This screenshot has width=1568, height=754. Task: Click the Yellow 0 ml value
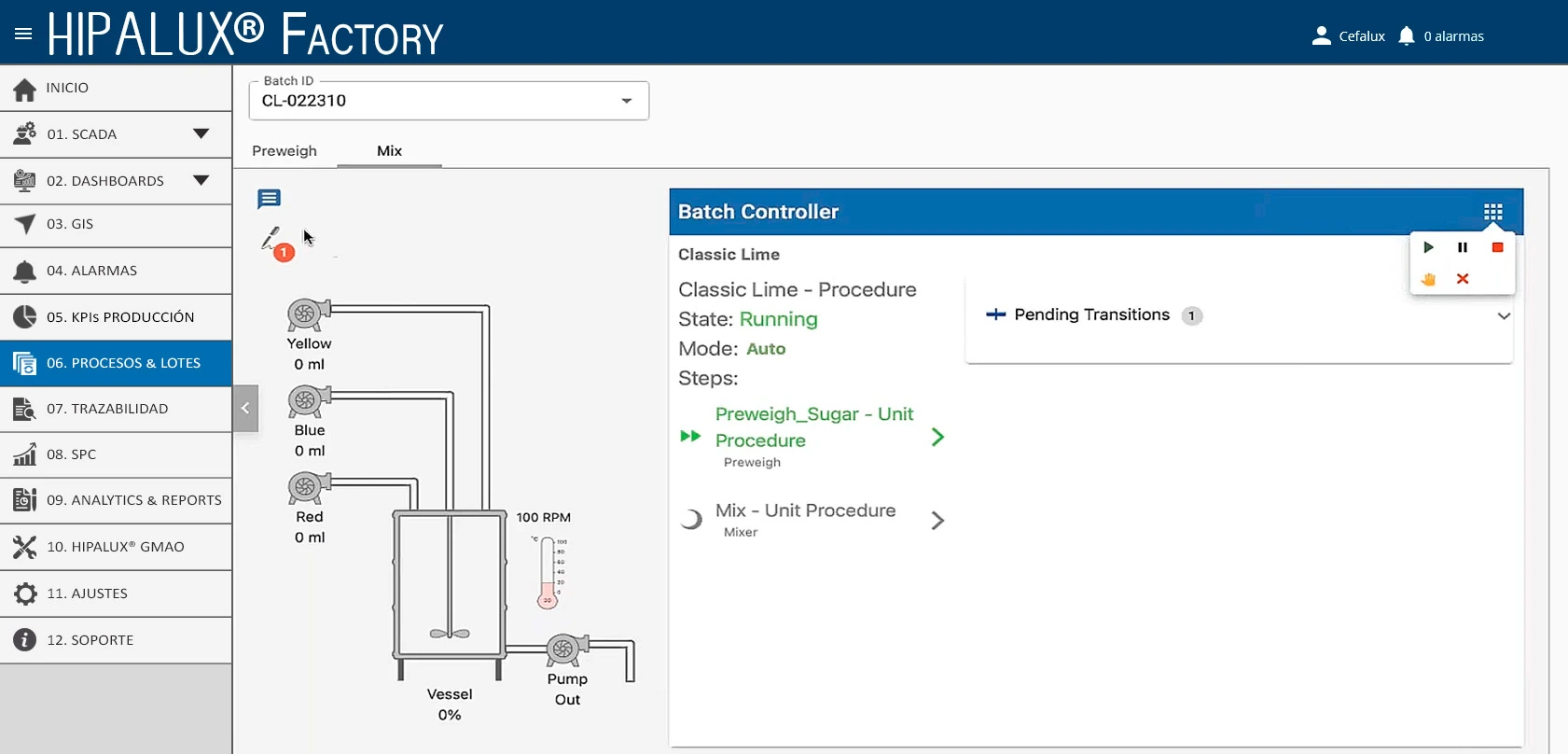310,364
